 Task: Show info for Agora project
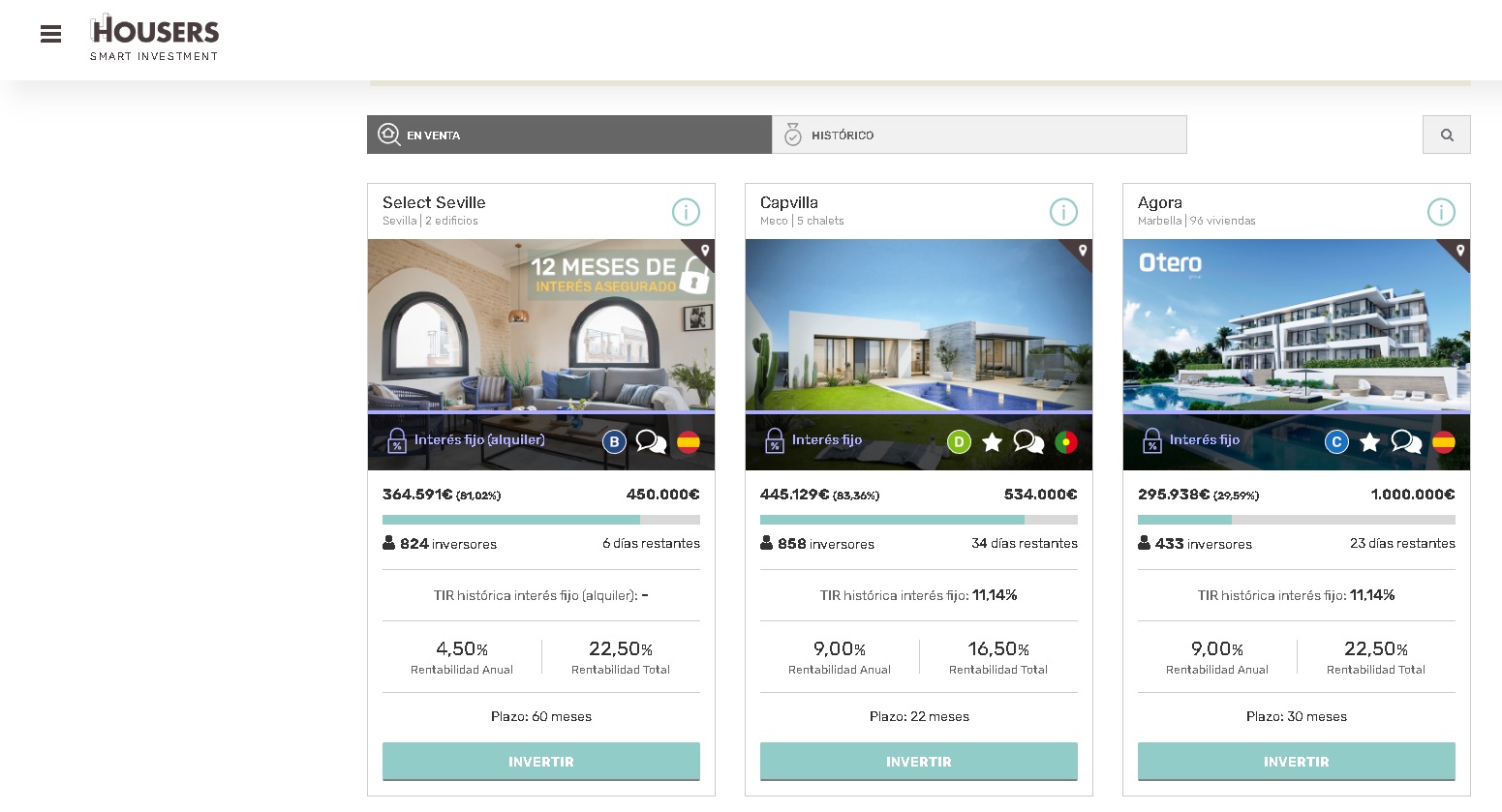pos(1441,212)
